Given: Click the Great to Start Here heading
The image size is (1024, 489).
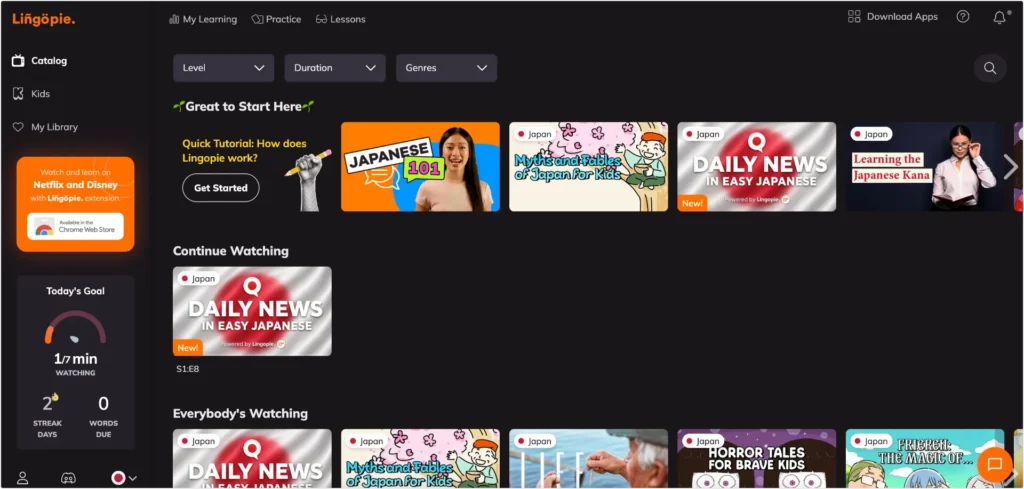Looking at the screenshot, I should (244, 106).
